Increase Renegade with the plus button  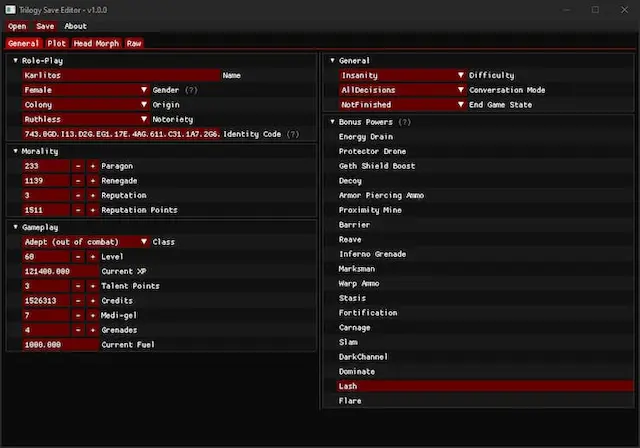tap(93, 180)
